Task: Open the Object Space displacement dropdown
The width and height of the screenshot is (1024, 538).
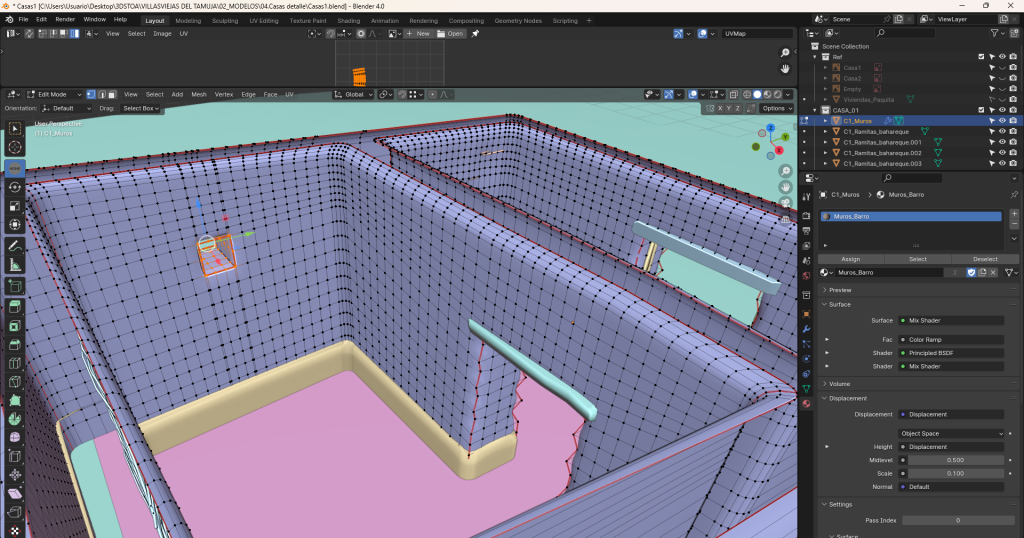Action: pyautogui.click(x=951, y=434)
